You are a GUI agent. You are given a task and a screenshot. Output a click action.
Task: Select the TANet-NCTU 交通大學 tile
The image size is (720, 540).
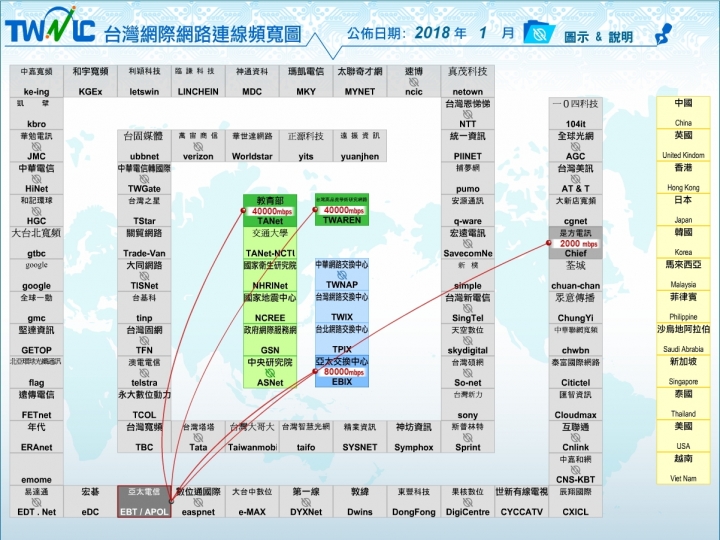(x=270, y=243)
